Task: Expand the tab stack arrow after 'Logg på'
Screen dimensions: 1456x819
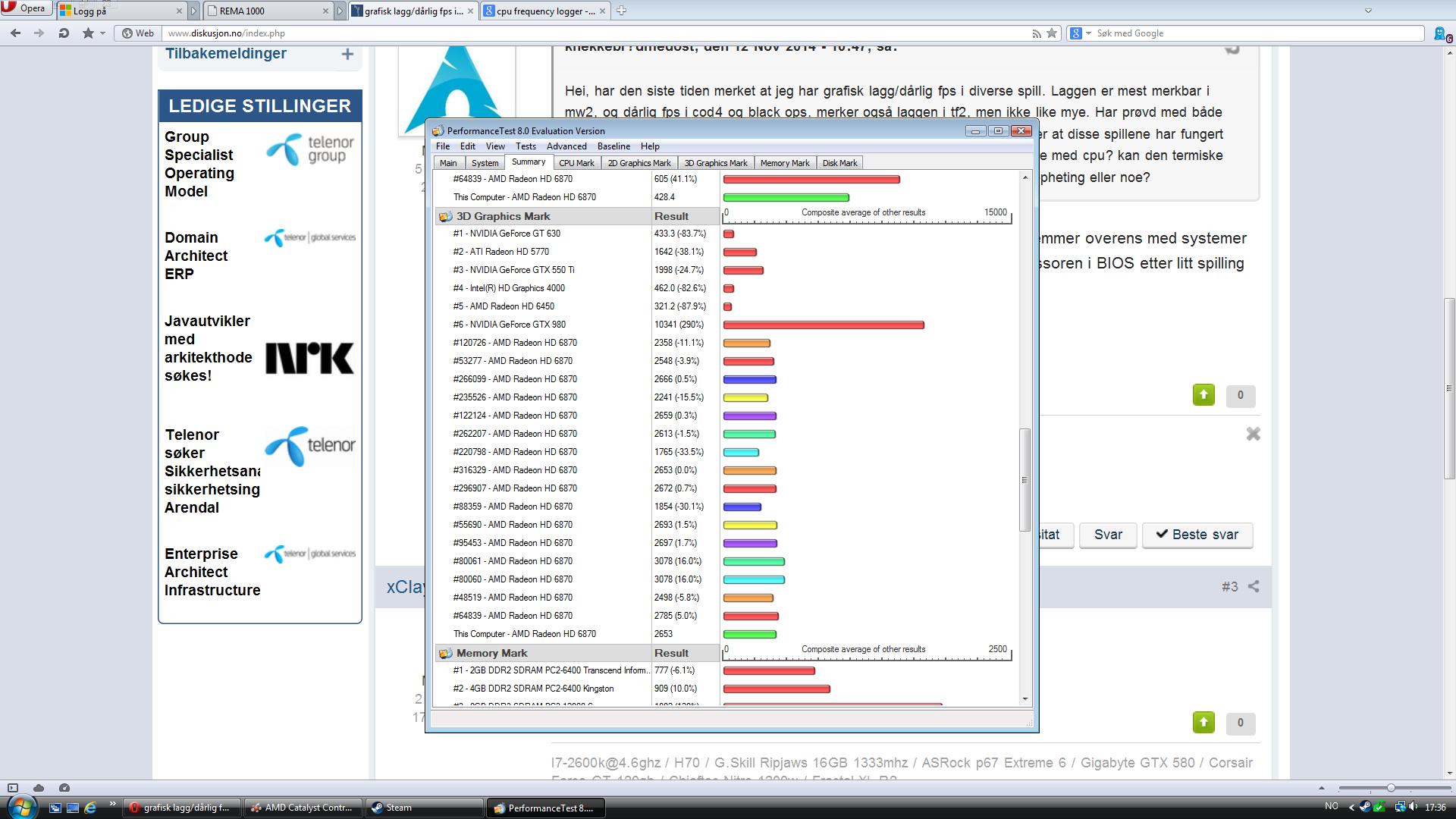Action: point(193,11)
